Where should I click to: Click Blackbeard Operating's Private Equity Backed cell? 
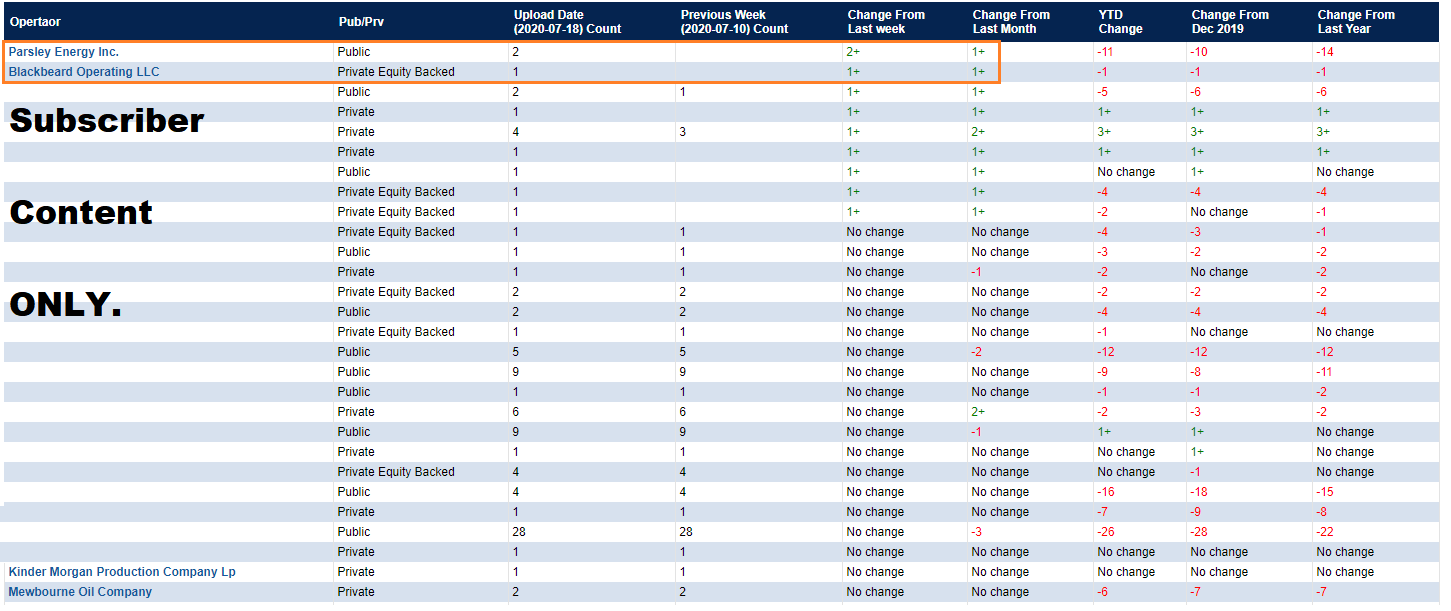396,72
